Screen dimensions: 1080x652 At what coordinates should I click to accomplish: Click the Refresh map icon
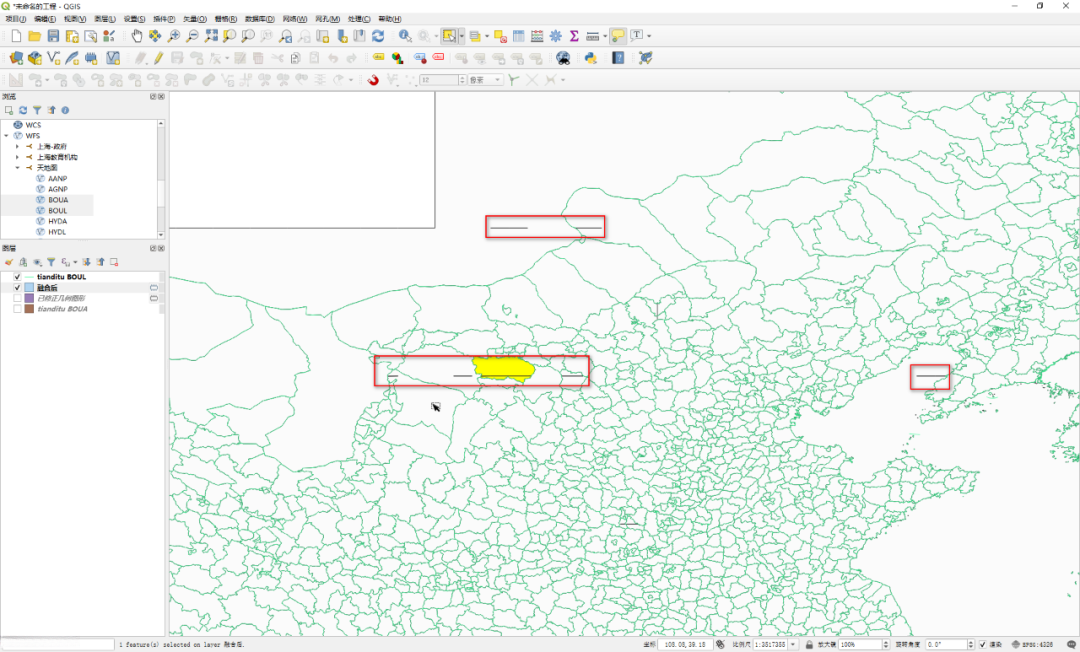[378, 36]
